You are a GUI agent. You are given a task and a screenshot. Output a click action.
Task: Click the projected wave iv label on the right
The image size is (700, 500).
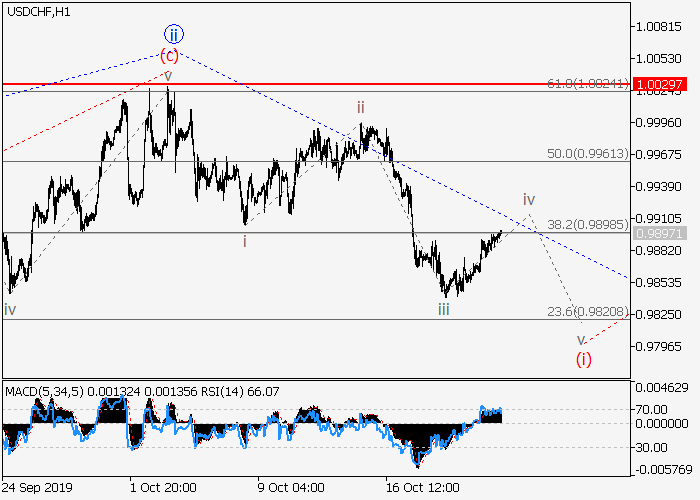pos(529,199)
